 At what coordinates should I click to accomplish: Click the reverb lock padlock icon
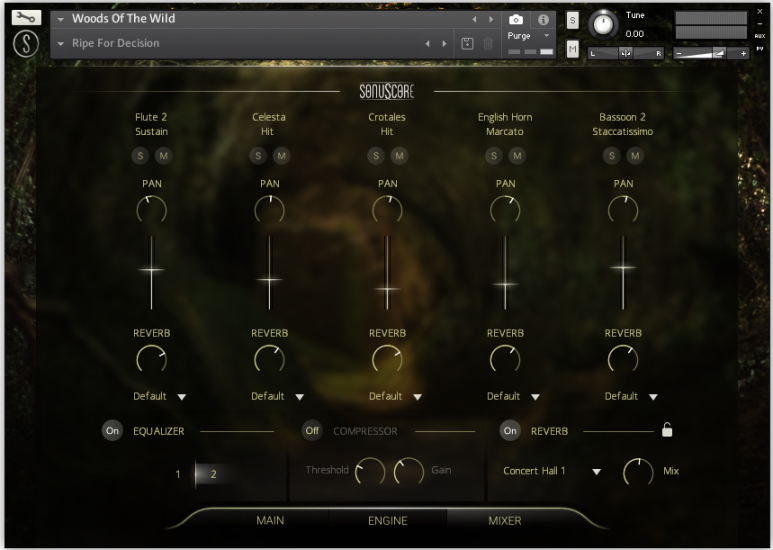(x=667, y=430)
